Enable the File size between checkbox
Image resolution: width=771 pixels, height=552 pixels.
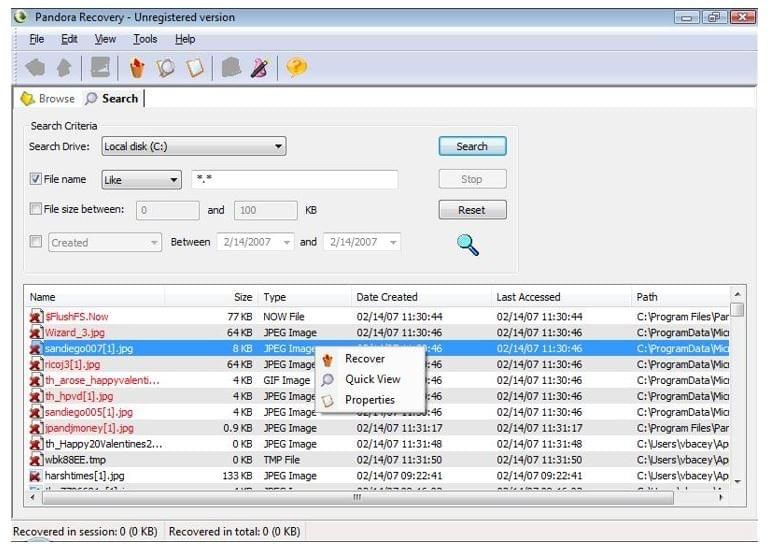coord(36,210)
